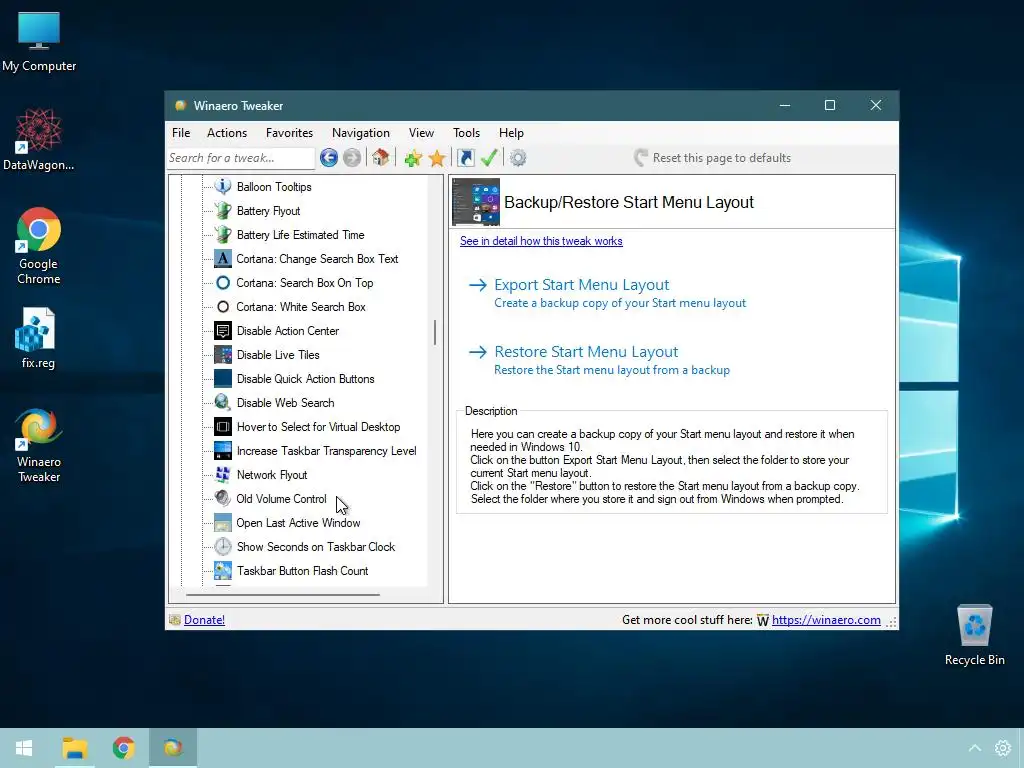Open the Navigation menu
Viewport: 1024px width, 768px height.
pyautogui.click(x=360, y=133)
